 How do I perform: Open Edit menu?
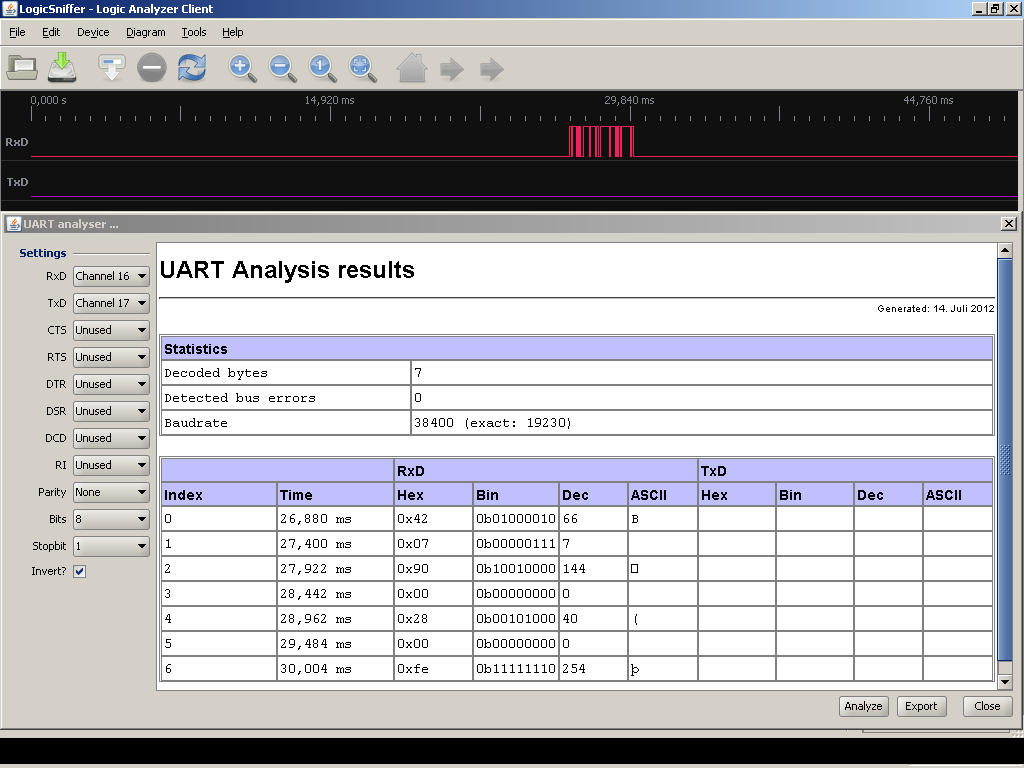(x=51, y=32)
